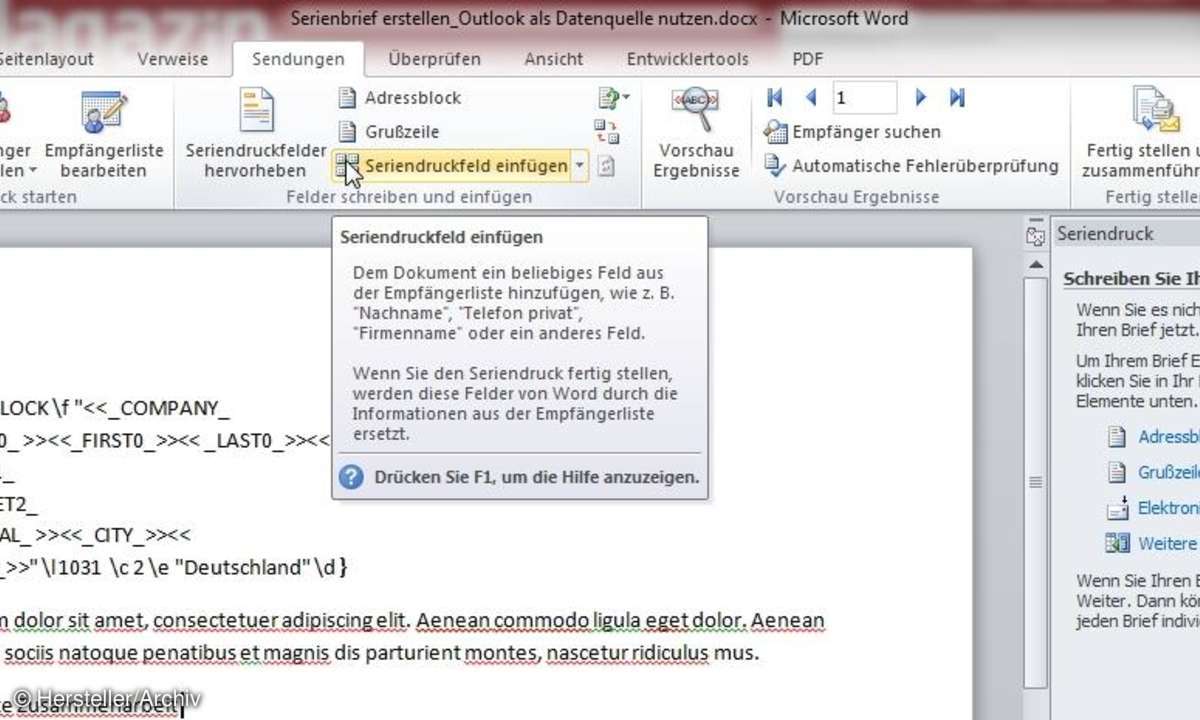Go to the previous record

(811, 98)
